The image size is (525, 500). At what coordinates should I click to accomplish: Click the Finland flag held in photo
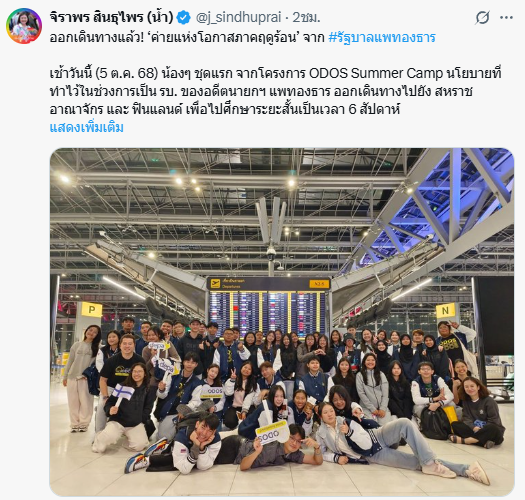pyautogui.click(x=123, y=391)
